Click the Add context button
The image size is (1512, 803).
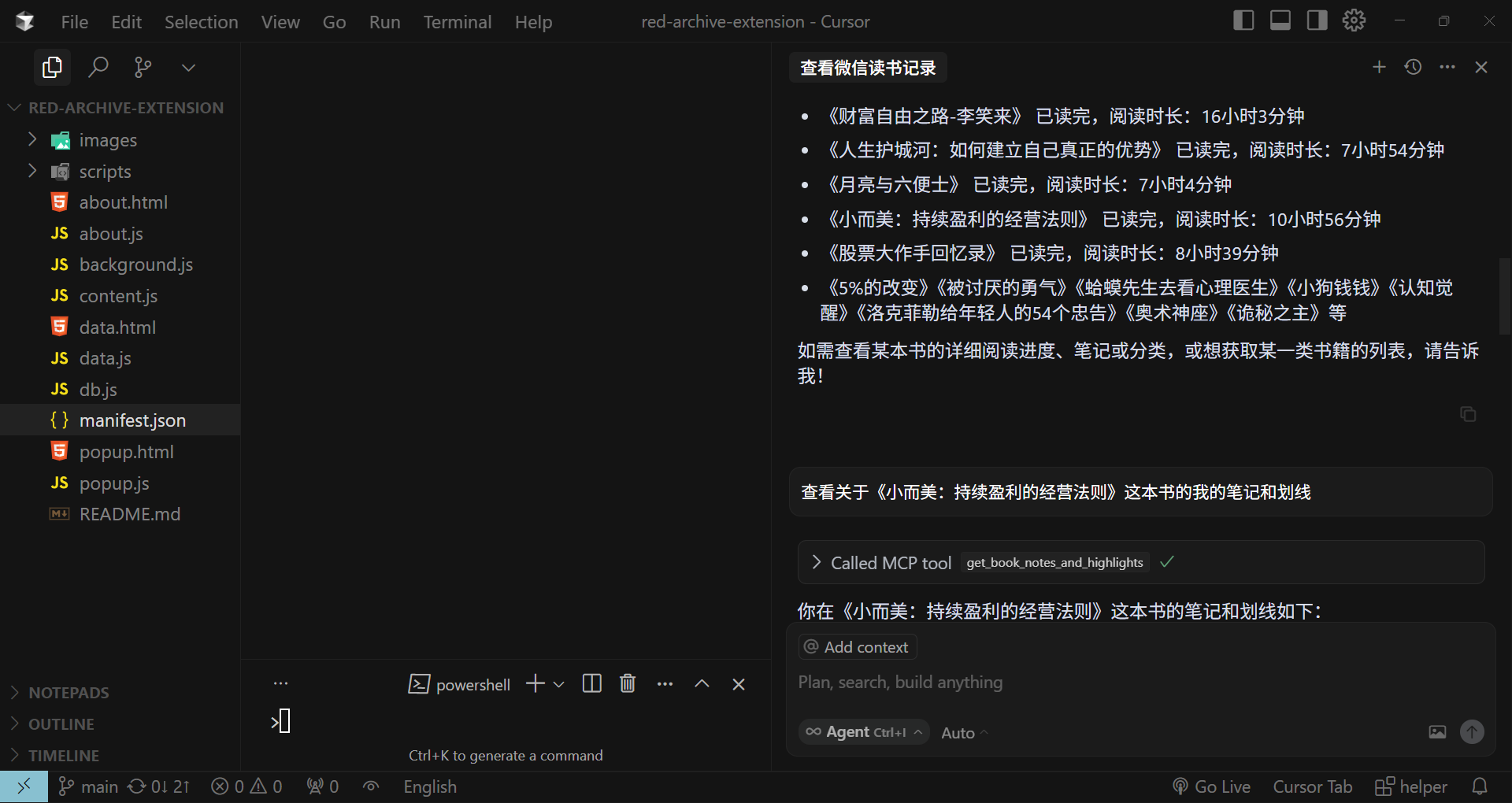pyautogui.click(x=858, y=647)
